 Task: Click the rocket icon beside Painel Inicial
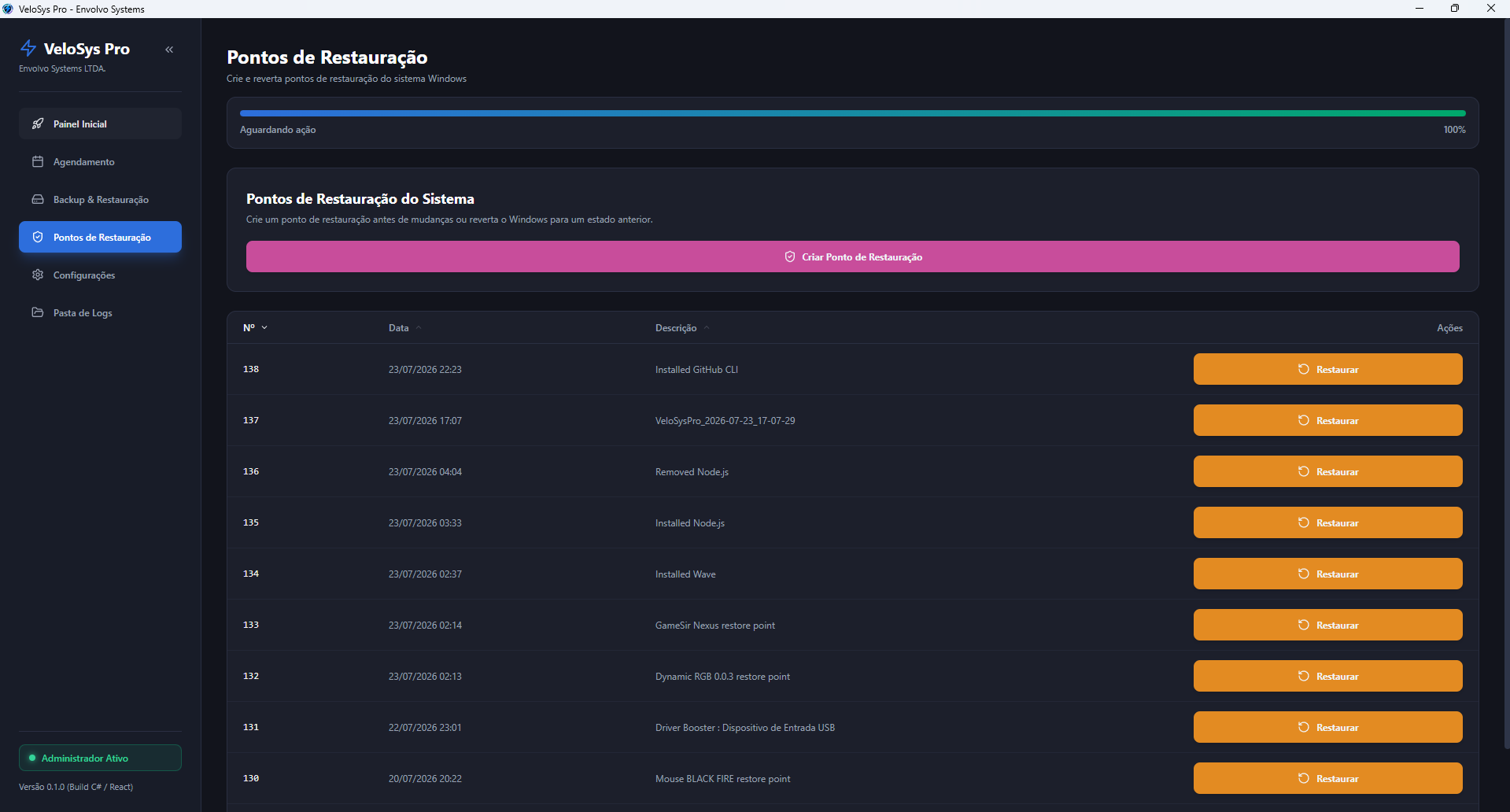point(38,124)
